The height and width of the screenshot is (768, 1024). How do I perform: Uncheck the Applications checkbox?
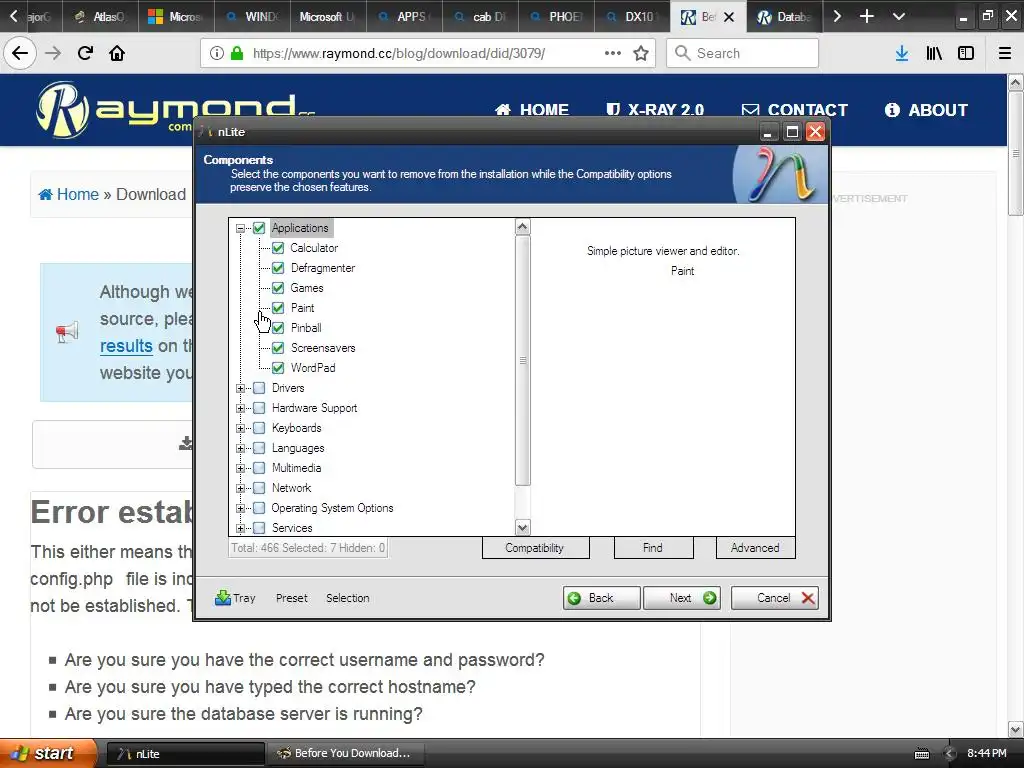pyautogui.click(x=259, y=228)
